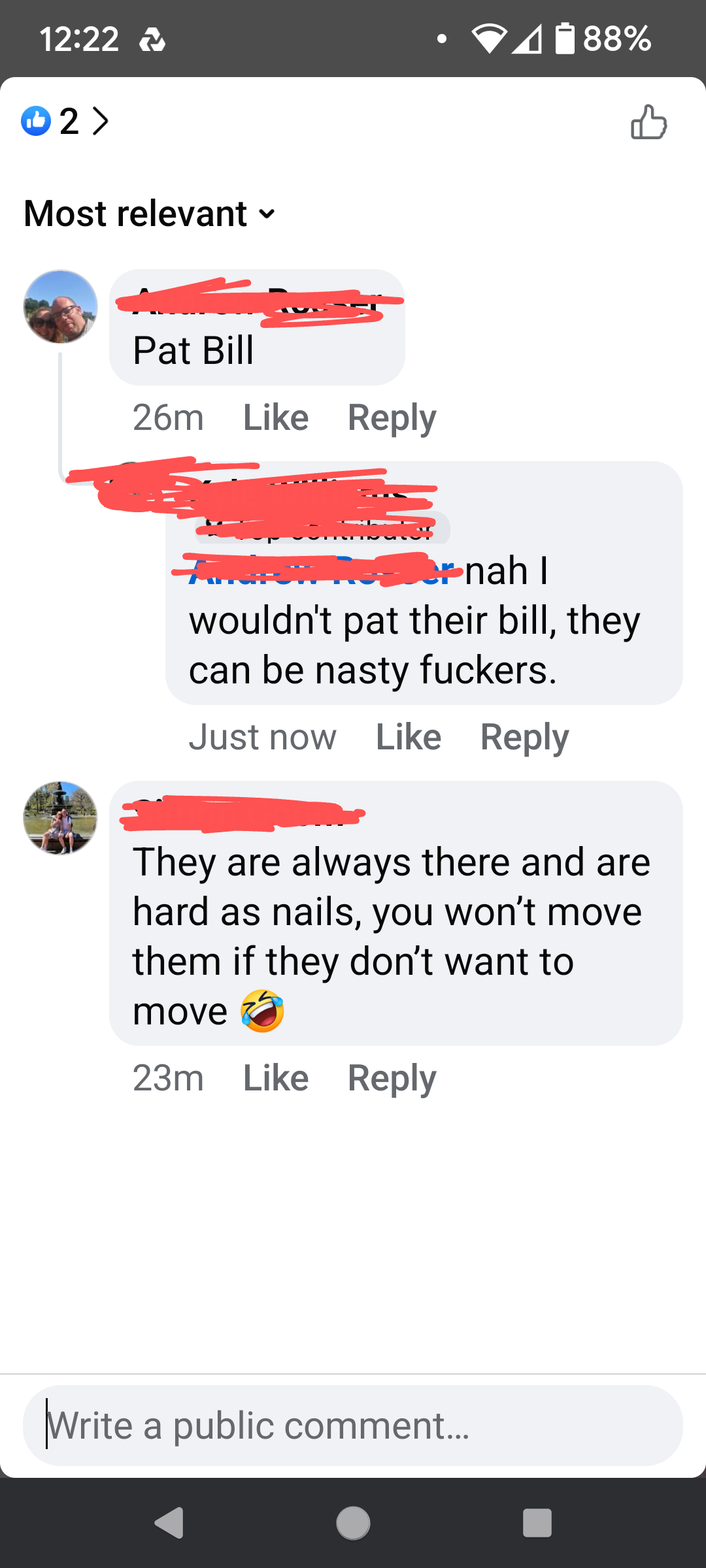
Task: Tap the thumbs-up like icon at top right
Action: click(x=648, y=122)
